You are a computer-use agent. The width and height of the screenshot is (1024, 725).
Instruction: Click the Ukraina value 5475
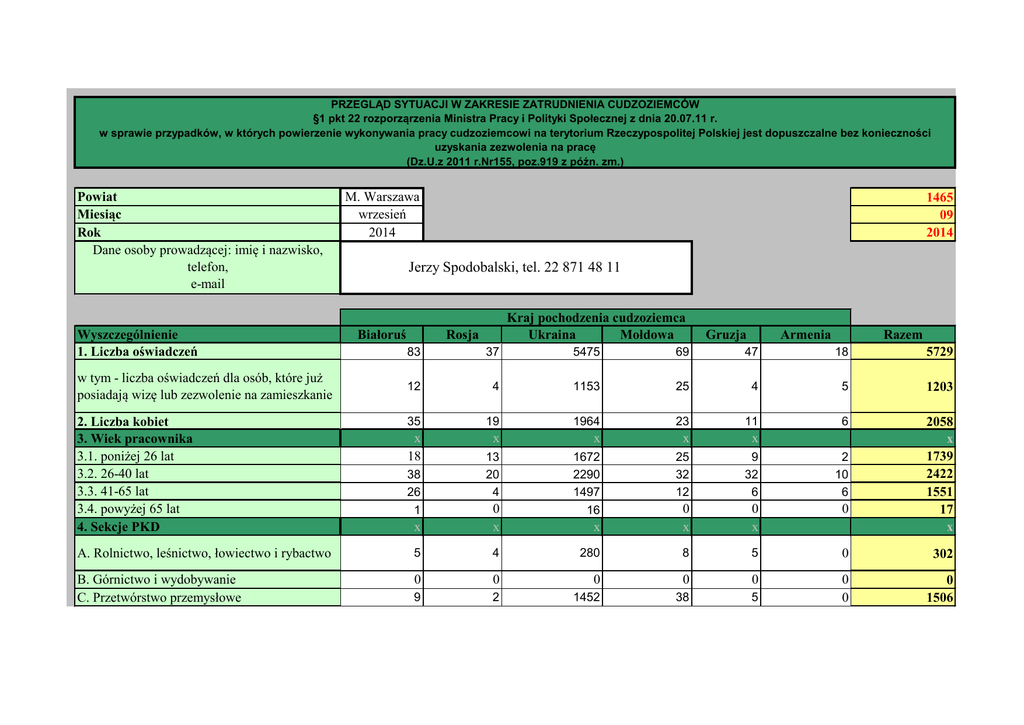552,352
